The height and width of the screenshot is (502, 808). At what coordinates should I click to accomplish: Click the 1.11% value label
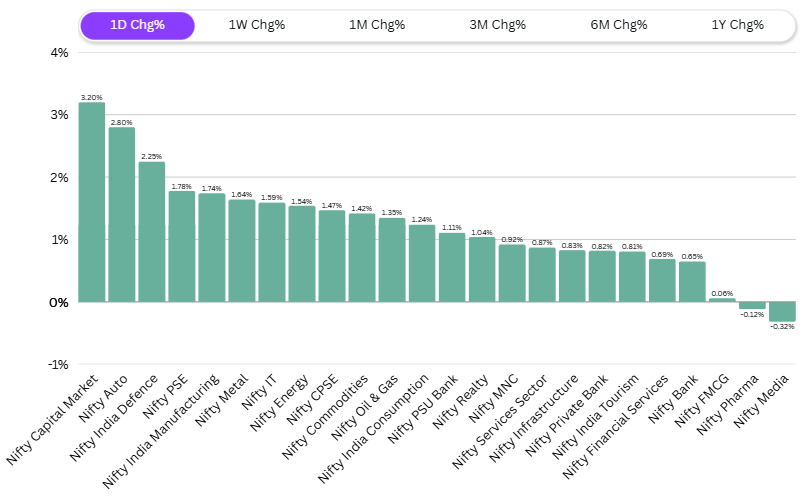point(451,228)
